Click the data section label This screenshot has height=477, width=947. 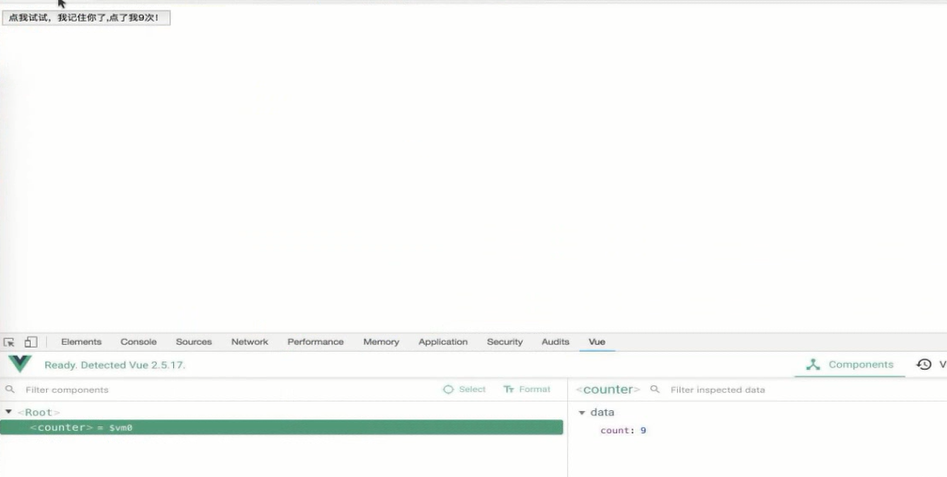click(602, 412)
